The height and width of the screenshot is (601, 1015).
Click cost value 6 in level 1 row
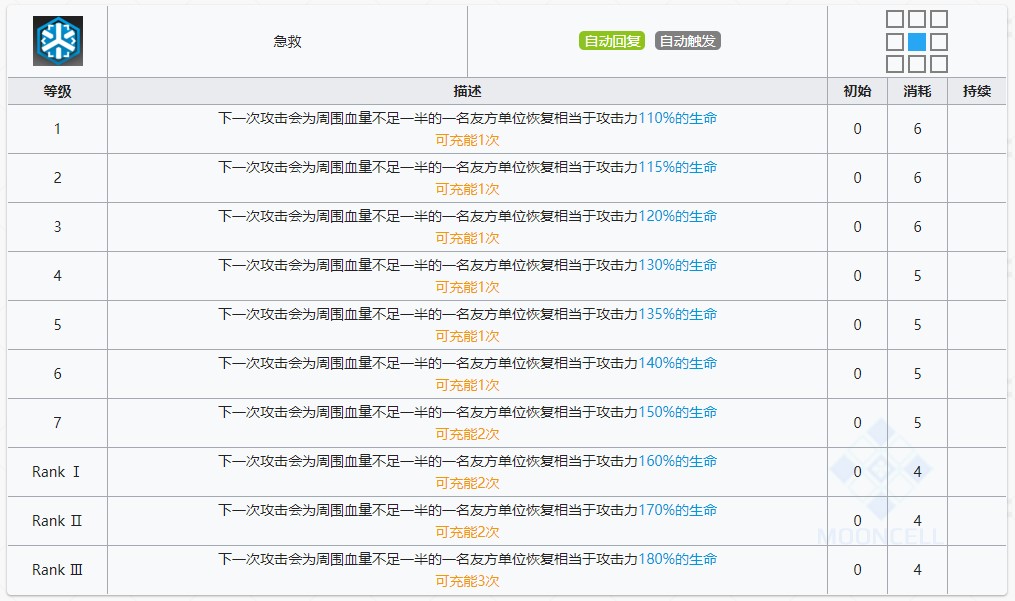pyautogui.click(x=917, y=129)
